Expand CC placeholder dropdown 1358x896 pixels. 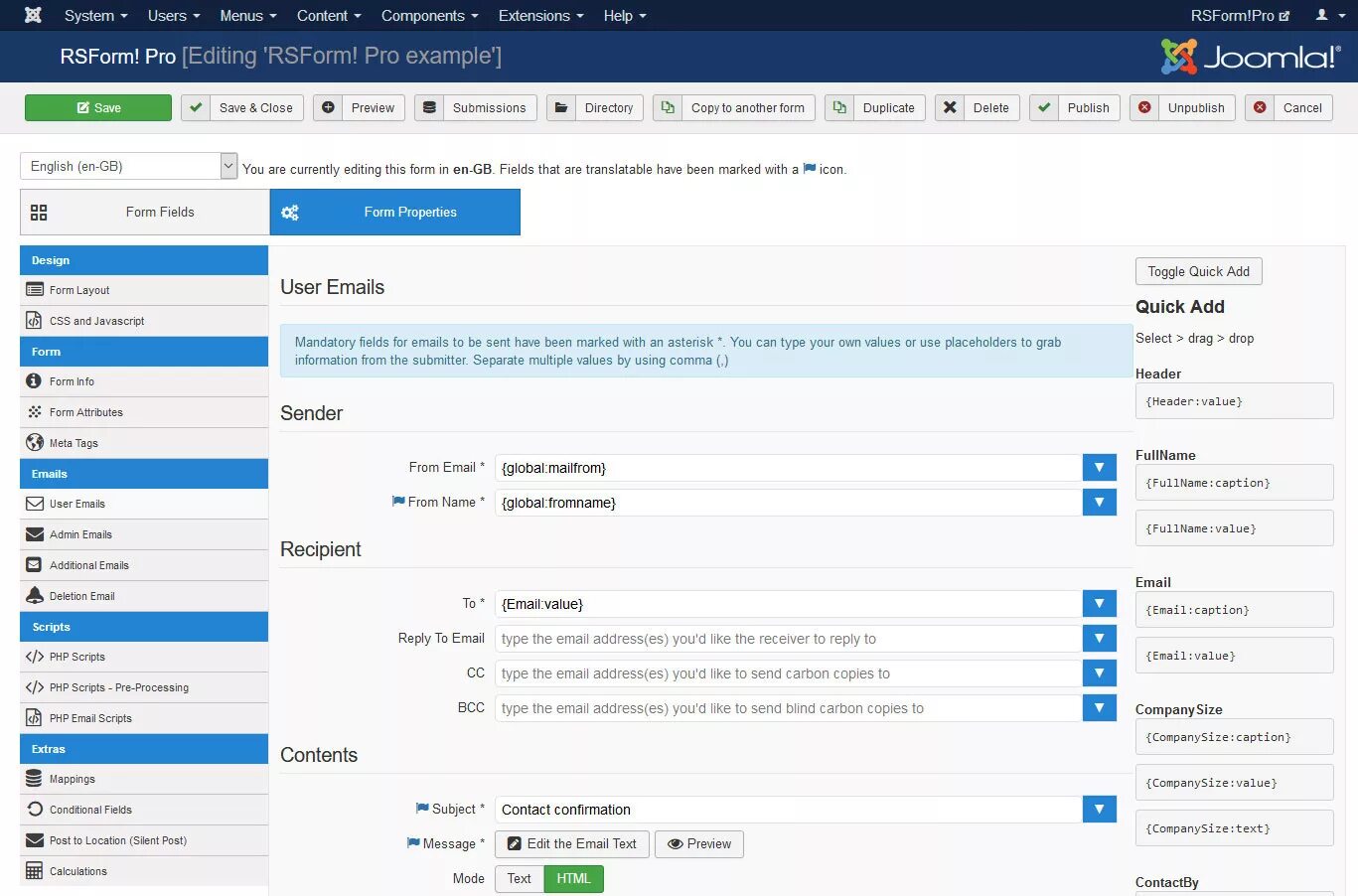(x=1099, y=673)
